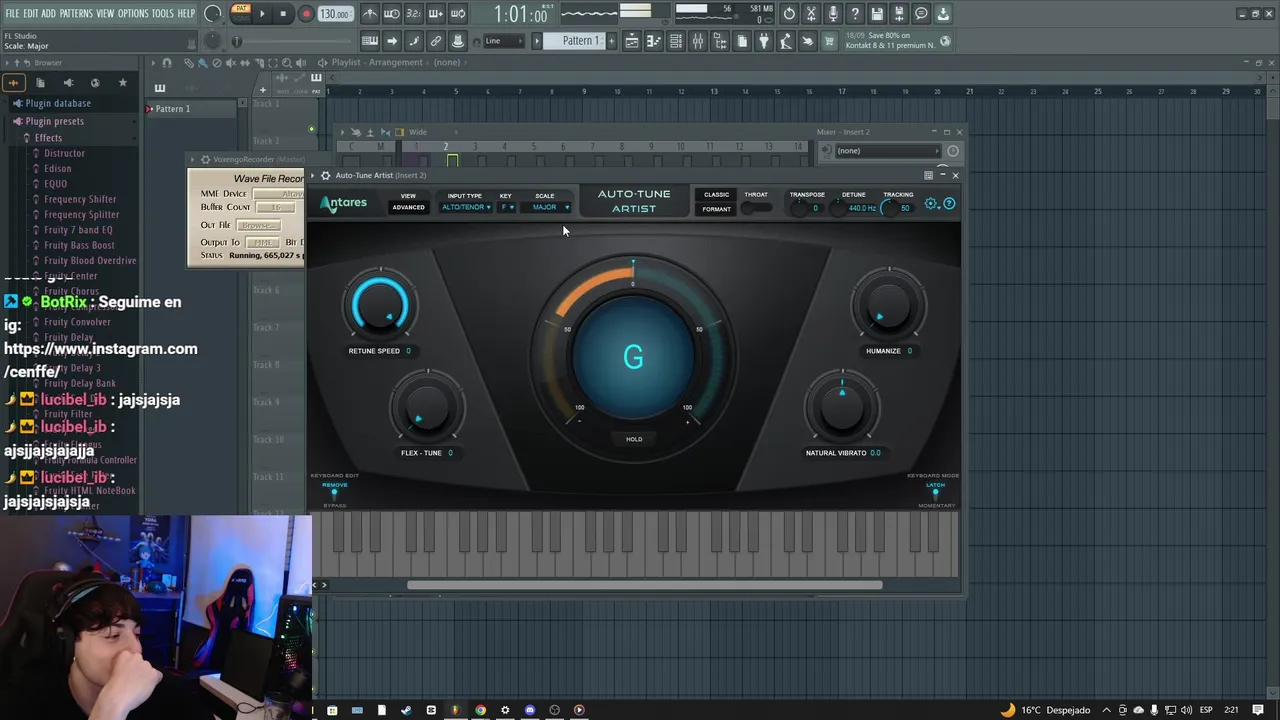Open the TOOLS menu

point(163,14)
